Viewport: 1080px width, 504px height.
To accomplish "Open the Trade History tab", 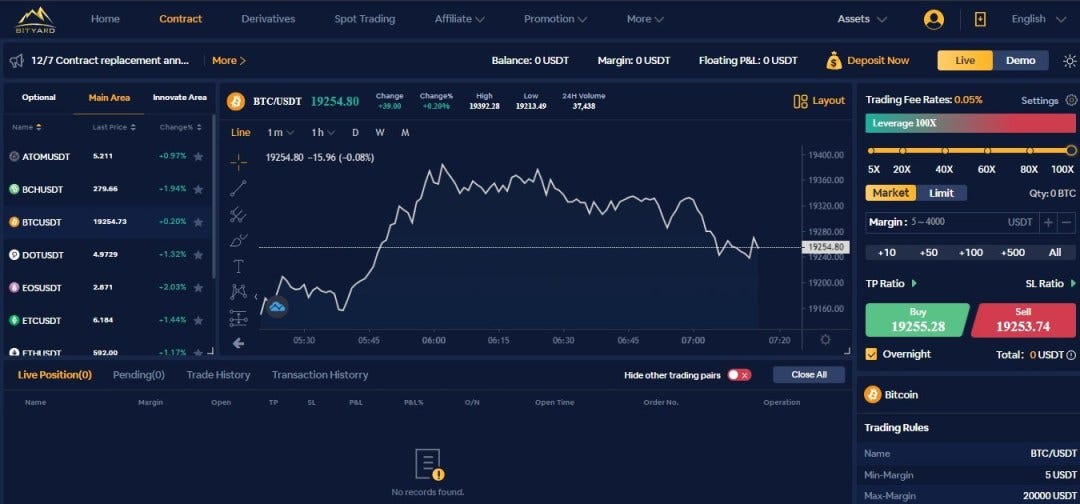I will coord(218,375).
